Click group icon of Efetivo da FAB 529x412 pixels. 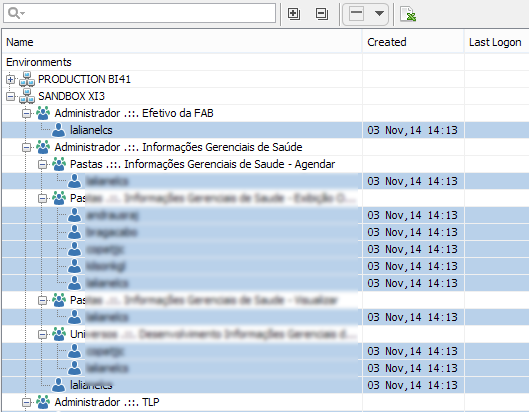pos(43,113)
